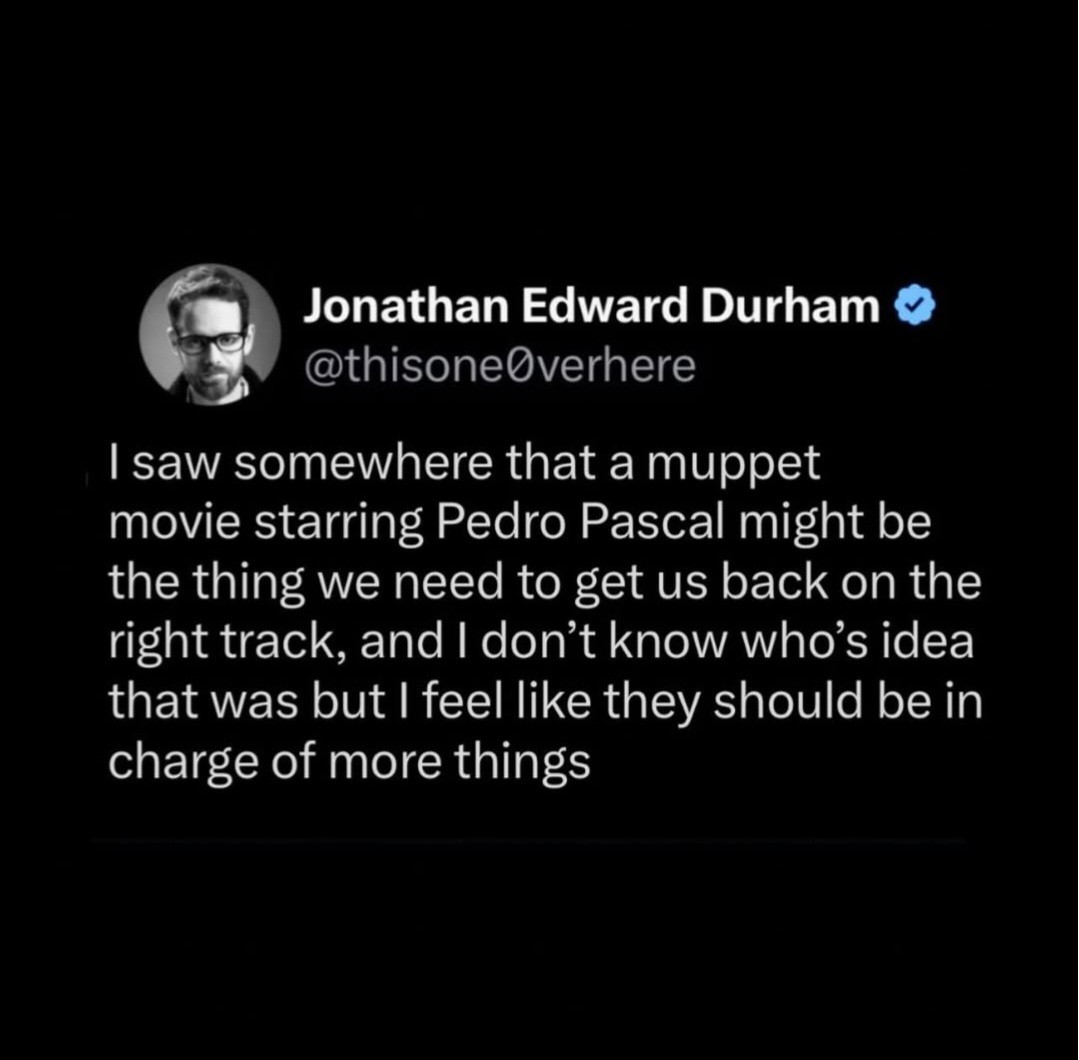Click the display name Jonathan Edward Durham
This screenshot has height=1060, width=1079.
tap(592, 306)
